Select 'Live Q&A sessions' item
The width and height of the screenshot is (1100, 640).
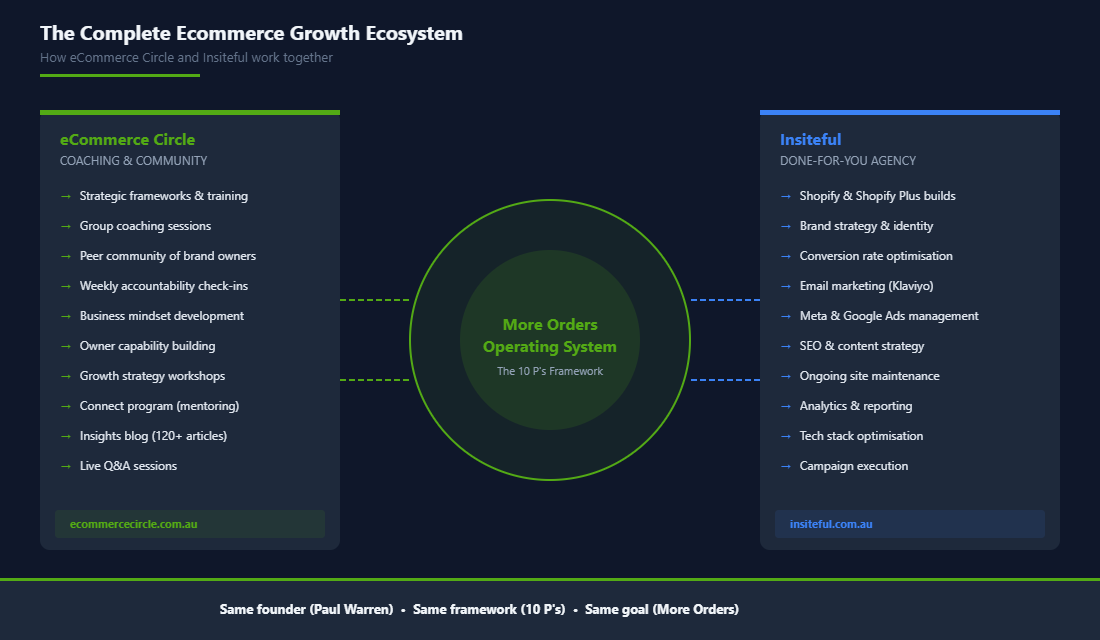coord(128,466)
